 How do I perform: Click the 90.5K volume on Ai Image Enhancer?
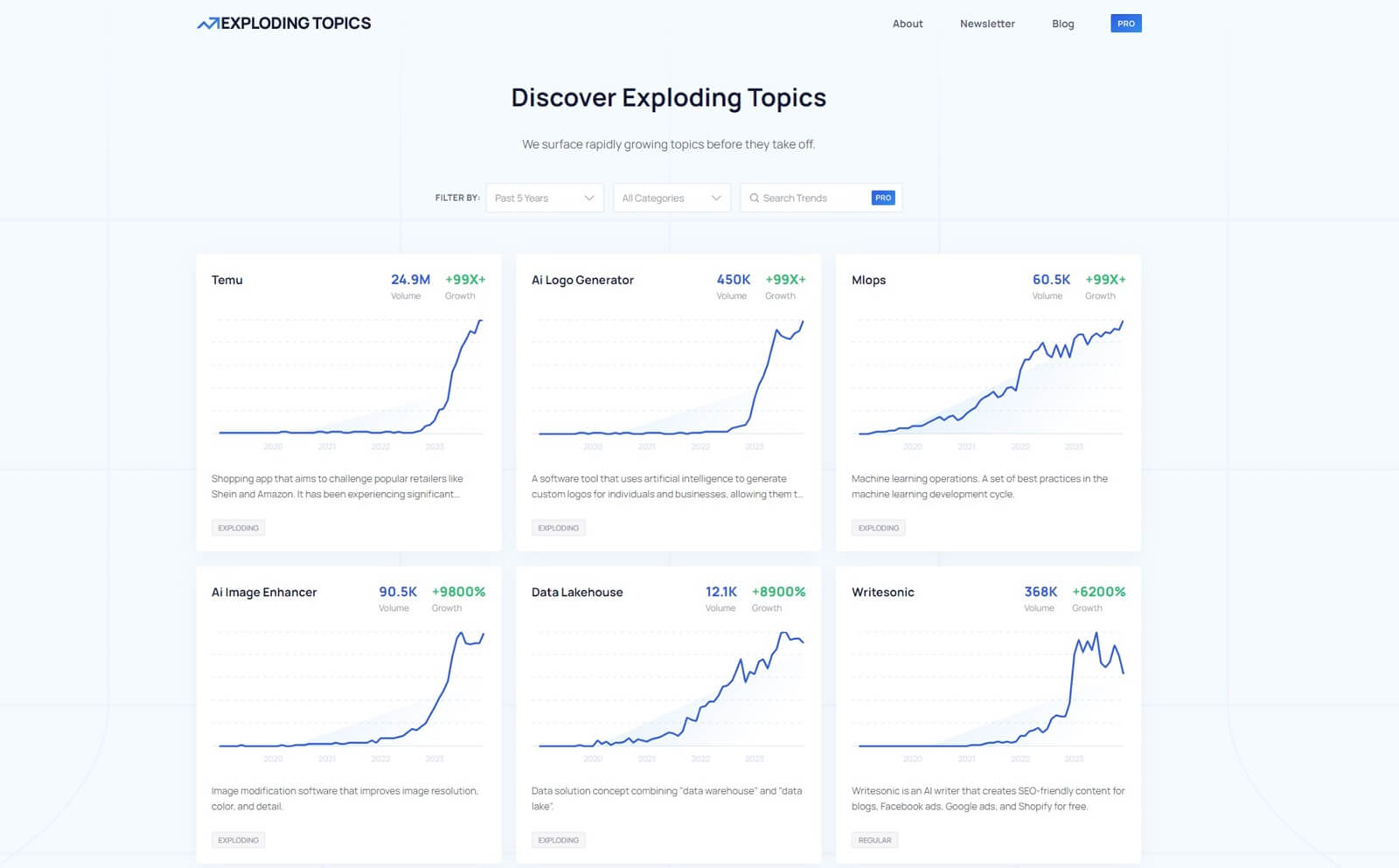(x=398, y=592)
